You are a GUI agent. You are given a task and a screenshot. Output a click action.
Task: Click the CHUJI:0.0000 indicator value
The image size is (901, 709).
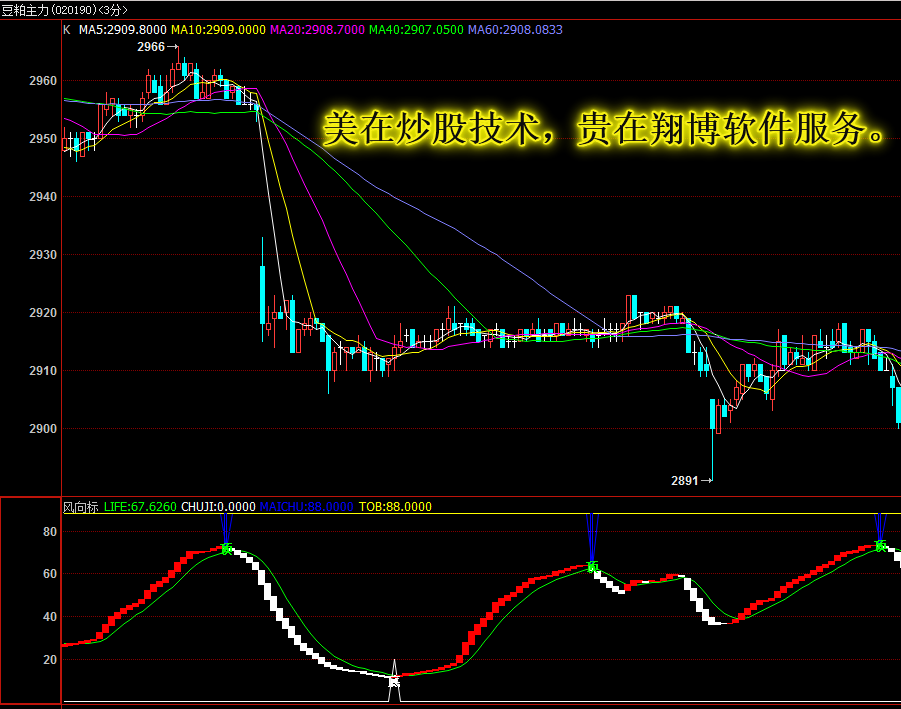coord(218,507)
